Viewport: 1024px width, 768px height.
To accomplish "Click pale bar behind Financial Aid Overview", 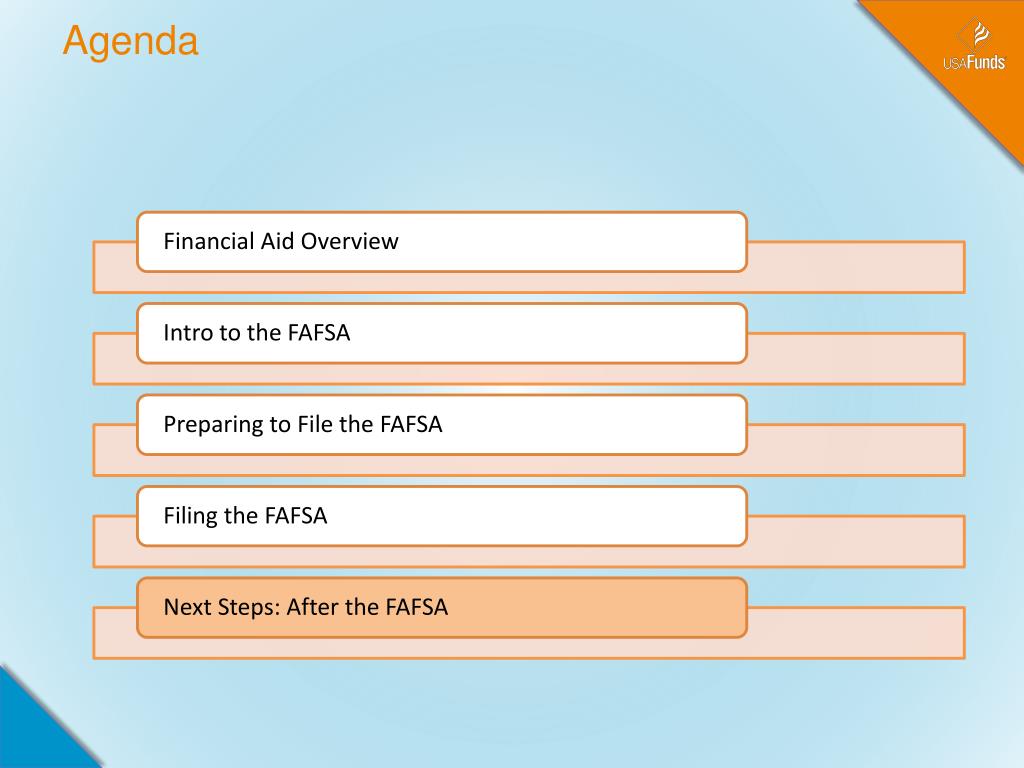I will pyautogui.click(x=856, y=267).
